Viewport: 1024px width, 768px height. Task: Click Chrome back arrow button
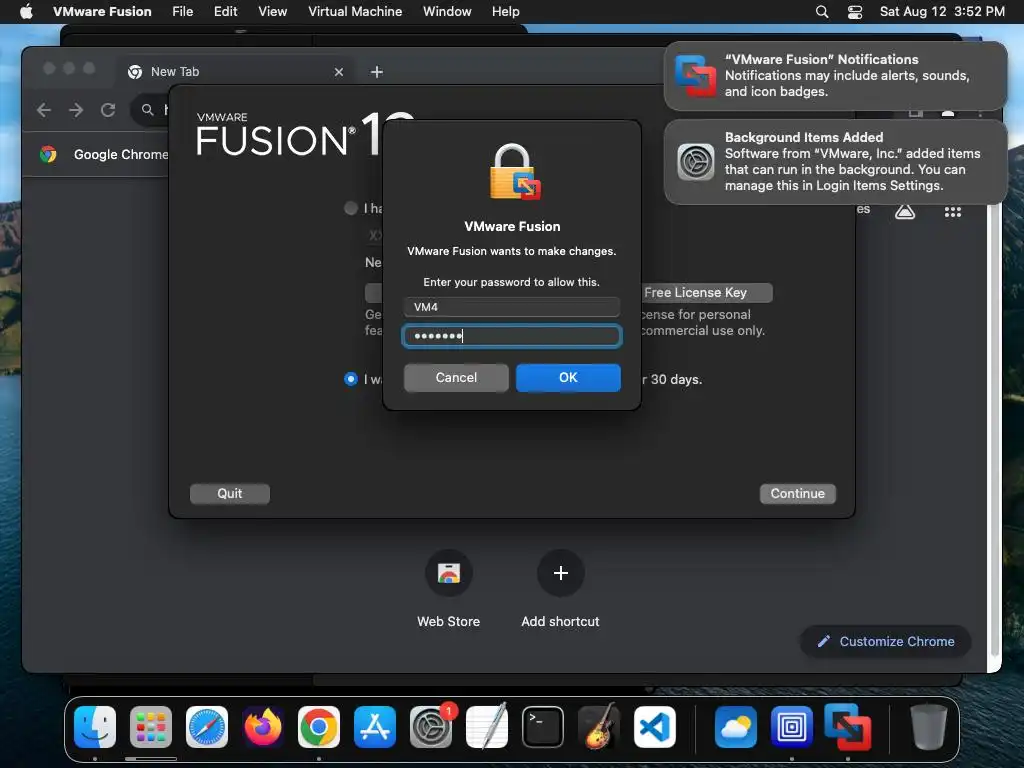point(44,110)
